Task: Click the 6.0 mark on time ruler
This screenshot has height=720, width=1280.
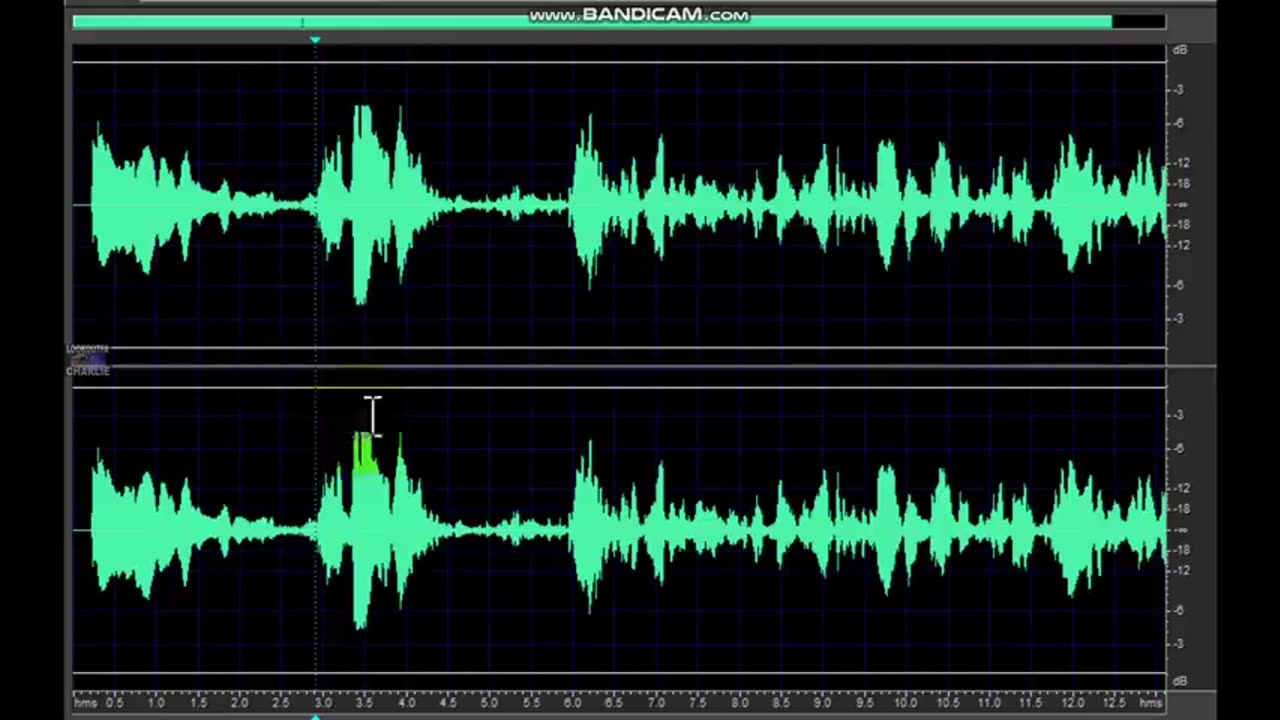Action: pyautogui.click(x=573, y=703)
